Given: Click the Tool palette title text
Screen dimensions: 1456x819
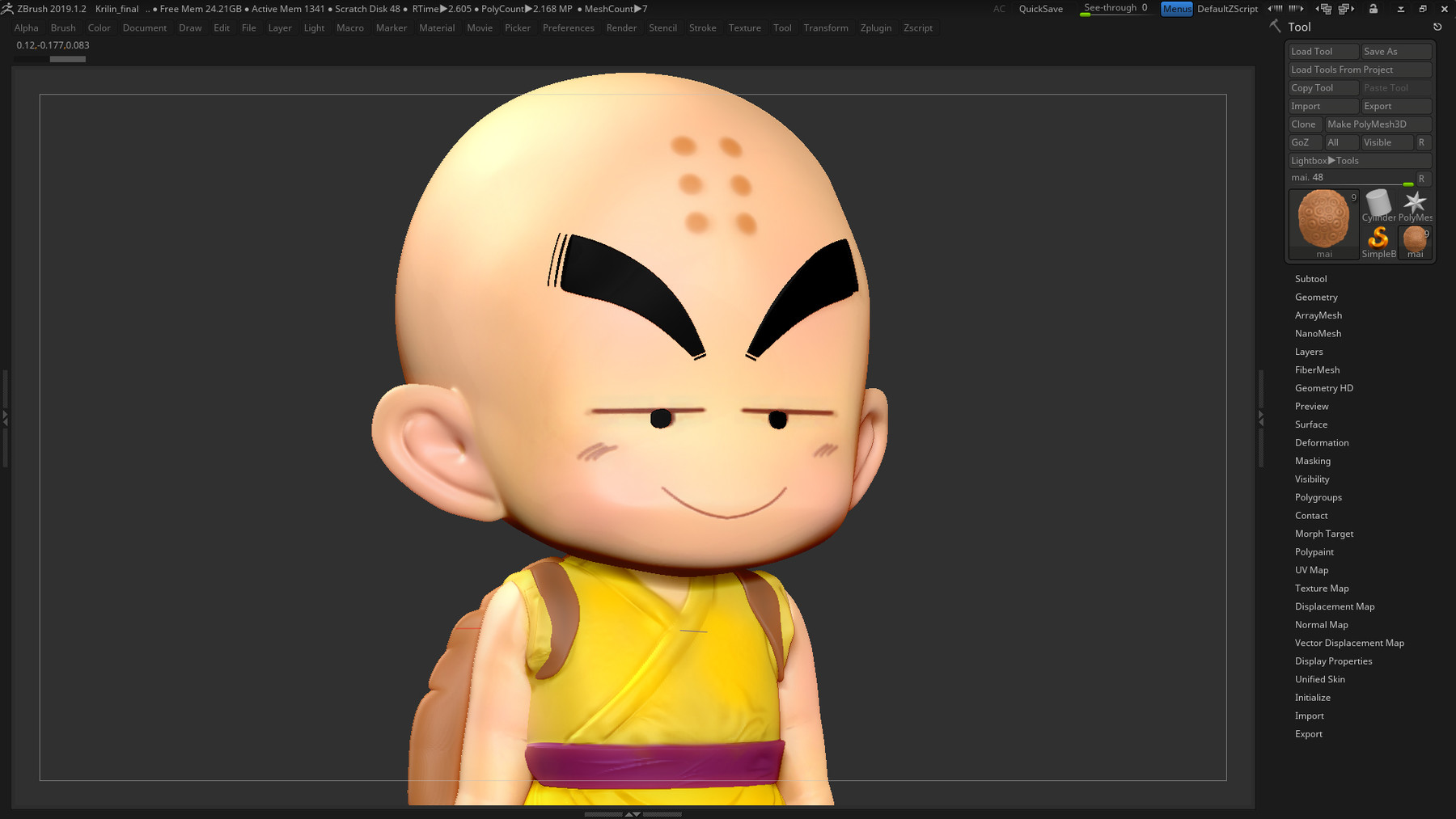Looking at the screenshot, I should pos(1299,27).
